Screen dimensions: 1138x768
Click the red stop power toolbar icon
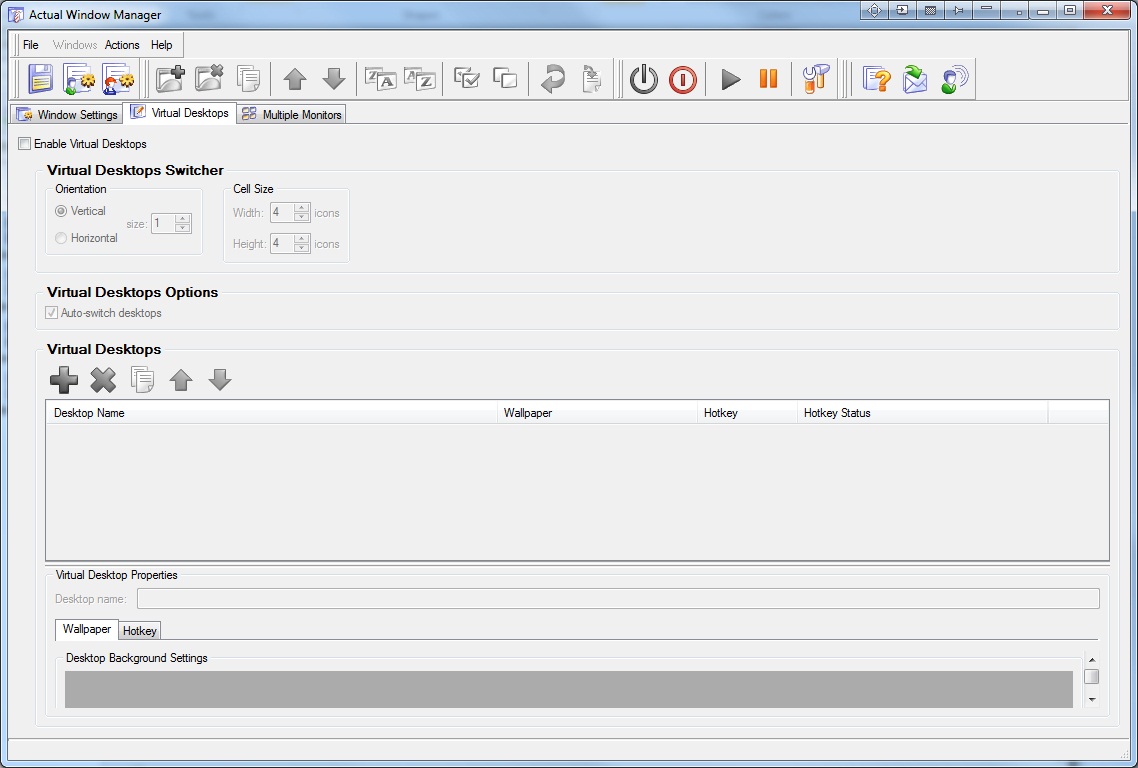point(683,79)
